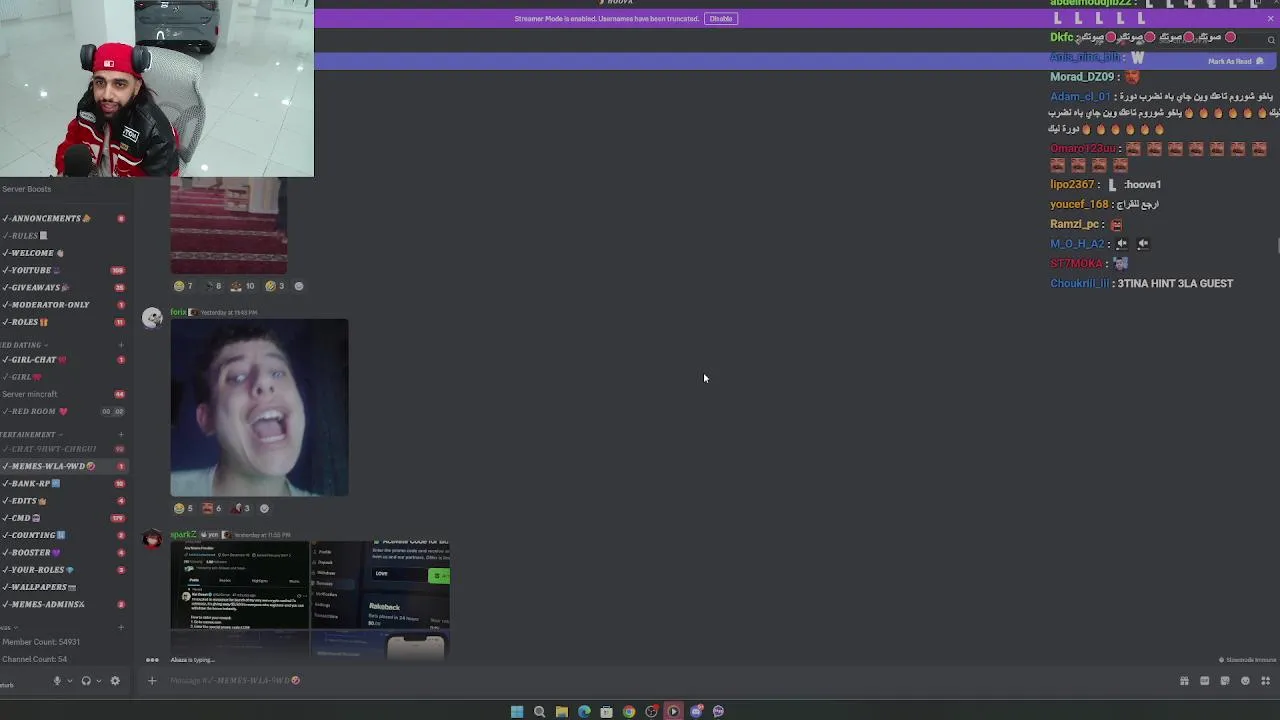Click Mark As Read button

click(1235, 61)
